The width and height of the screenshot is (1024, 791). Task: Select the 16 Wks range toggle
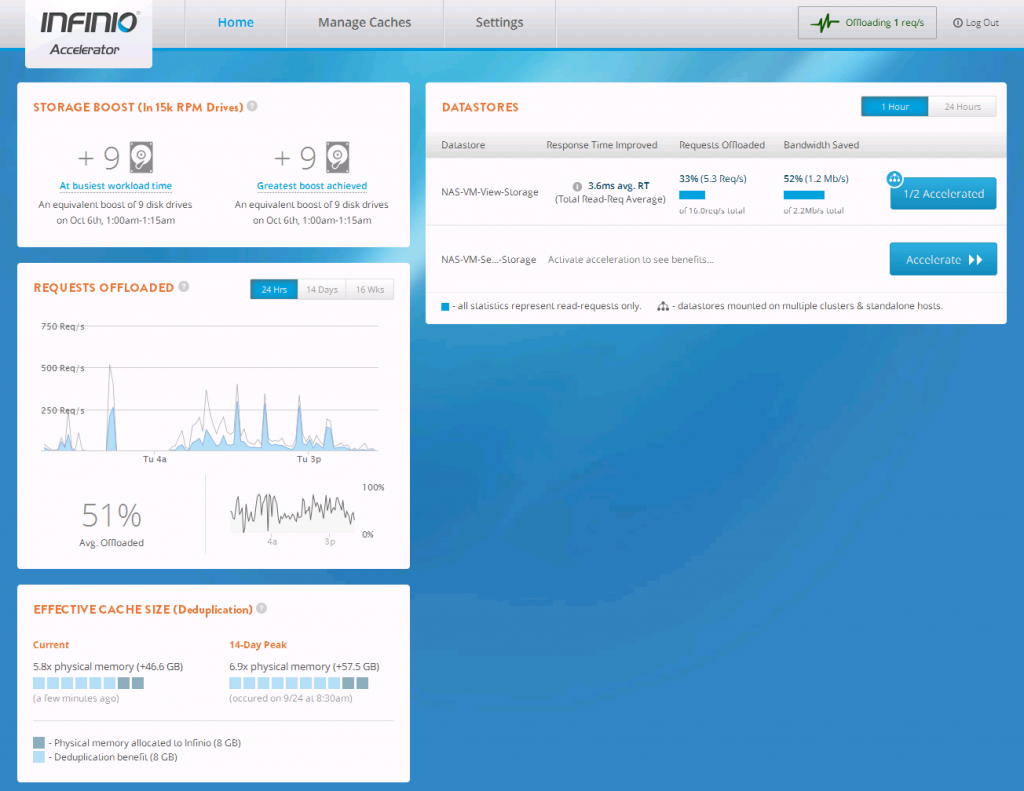pyautogui.click(x=370, y=289)
